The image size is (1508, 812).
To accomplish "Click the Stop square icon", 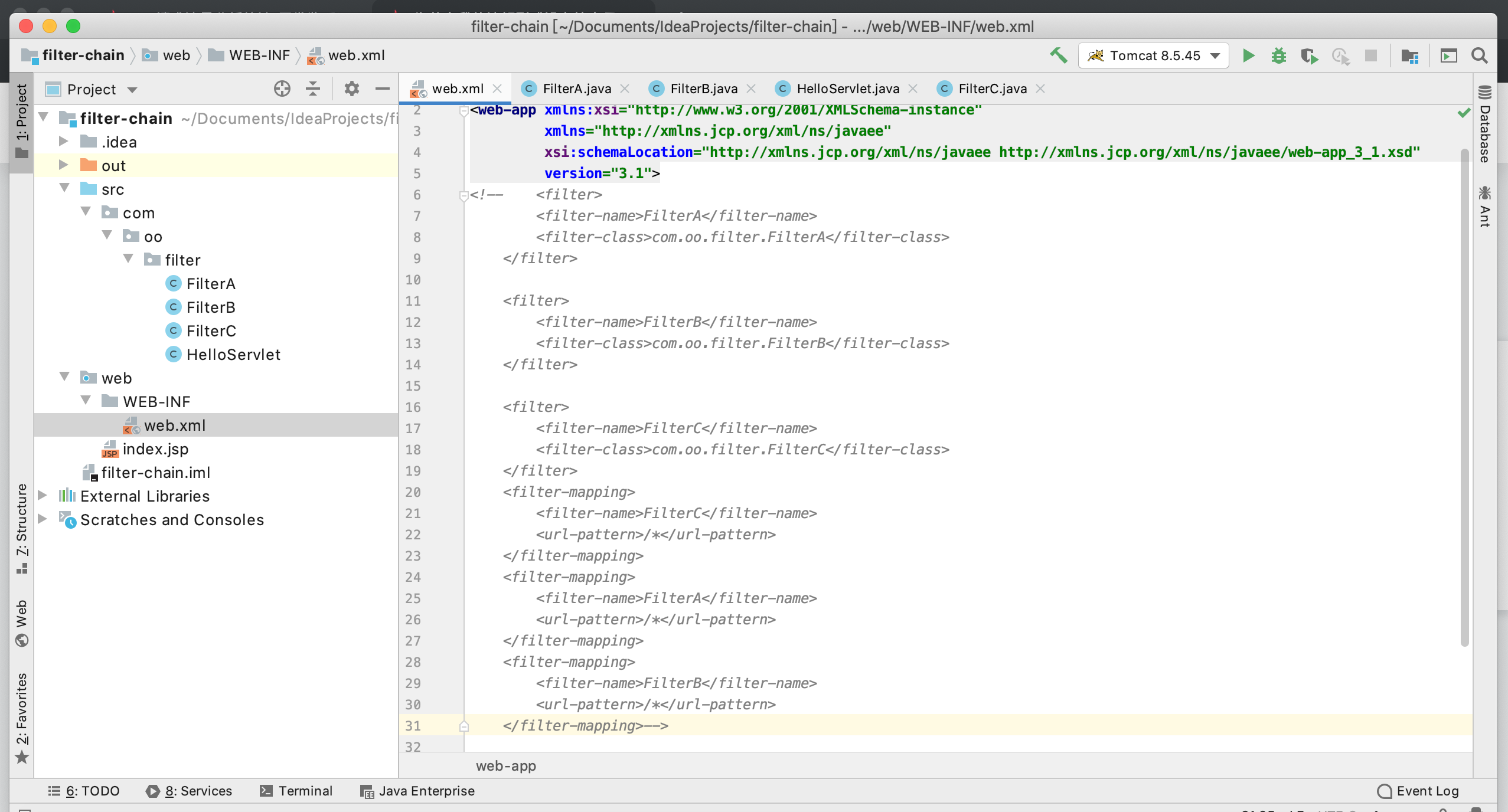I will tap(1371, 55).
